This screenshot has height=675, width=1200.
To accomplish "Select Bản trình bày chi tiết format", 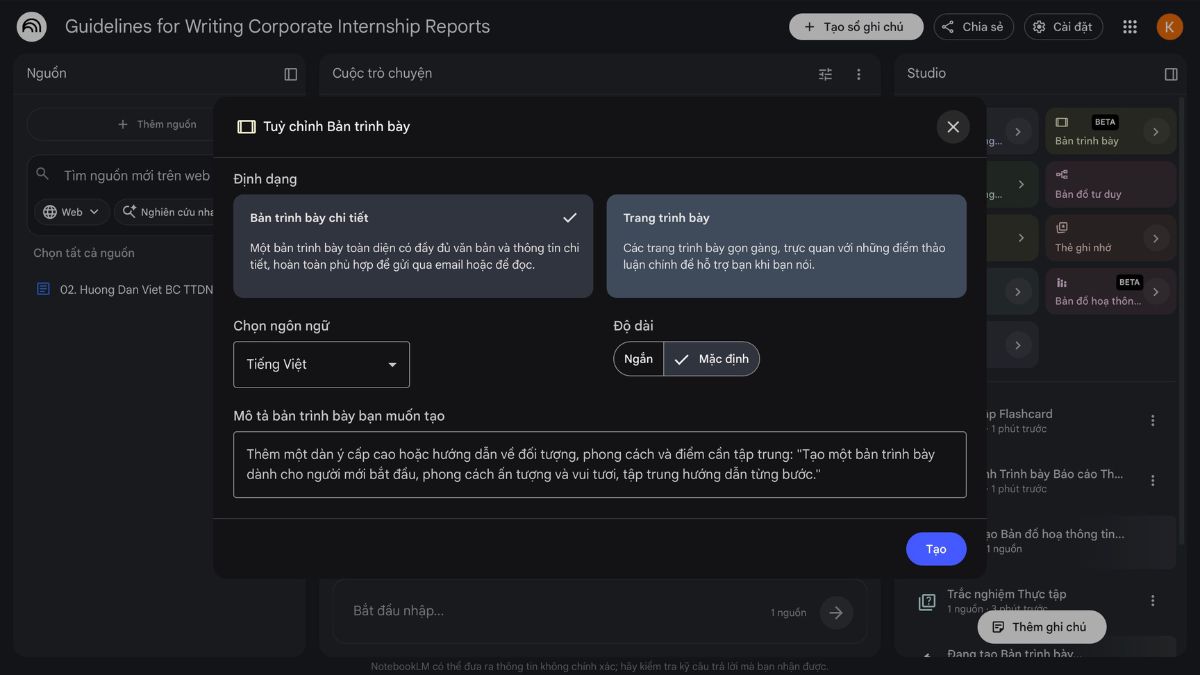I will 413,246.
